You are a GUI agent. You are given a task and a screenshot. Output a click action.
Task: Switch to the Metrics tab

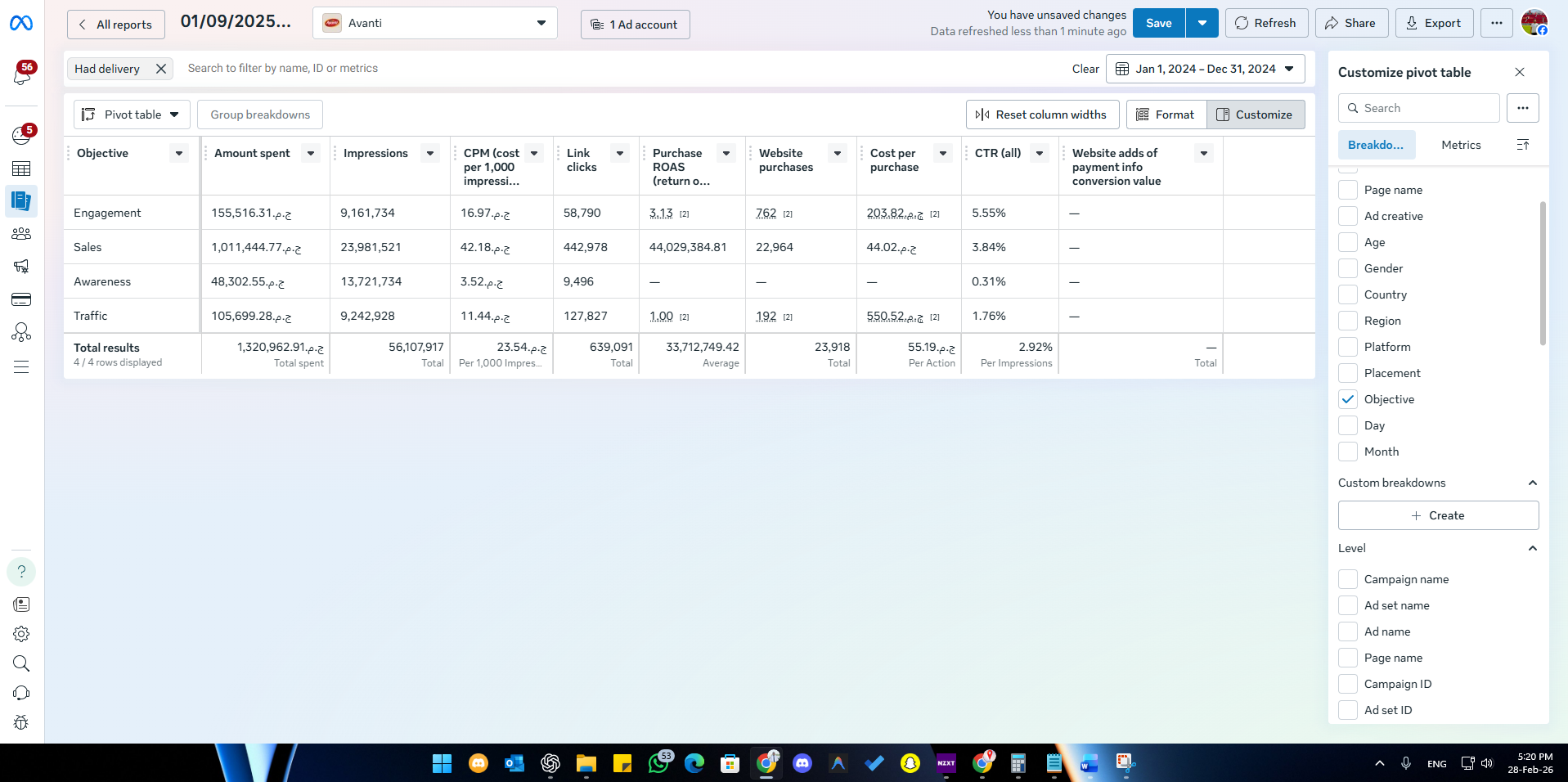point(1460,145)
